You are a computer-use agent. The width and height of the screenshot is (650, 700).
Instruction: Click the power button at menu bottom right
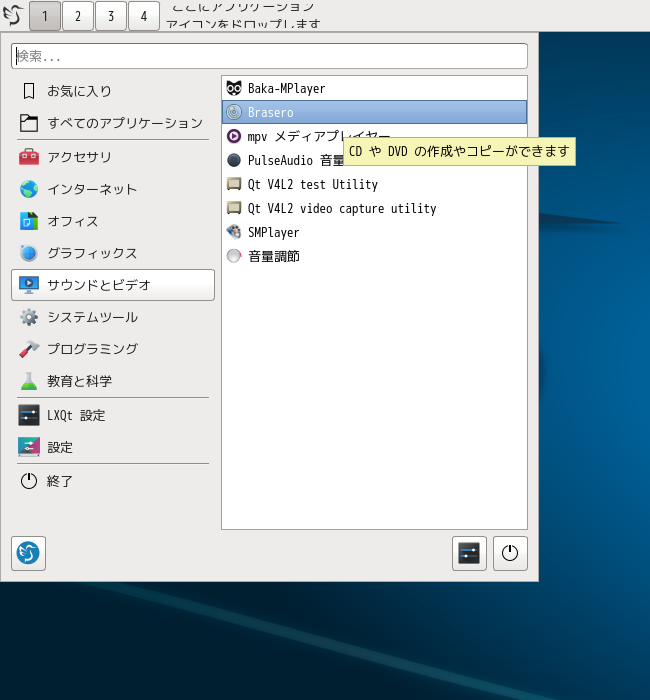510,553
